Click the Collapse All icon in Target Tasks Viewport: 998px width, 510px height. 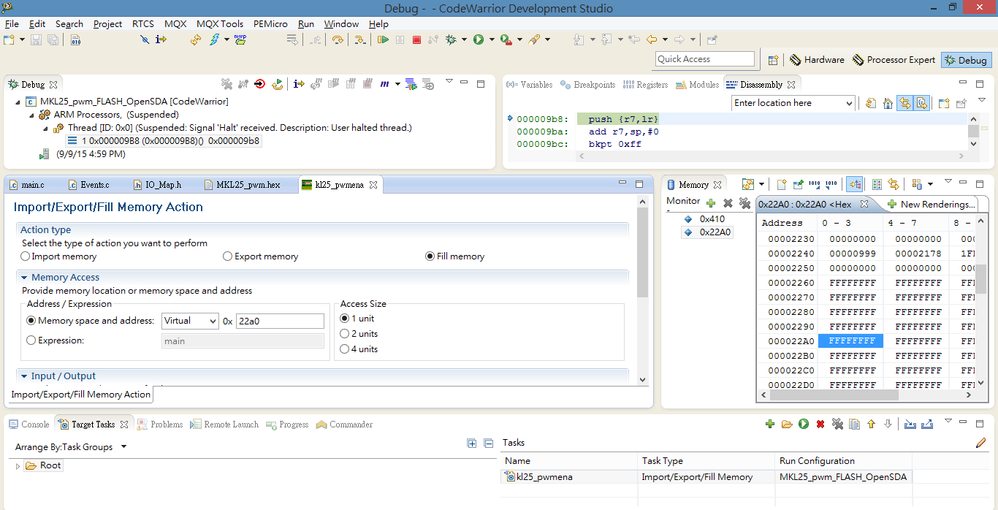pos(488,444)
